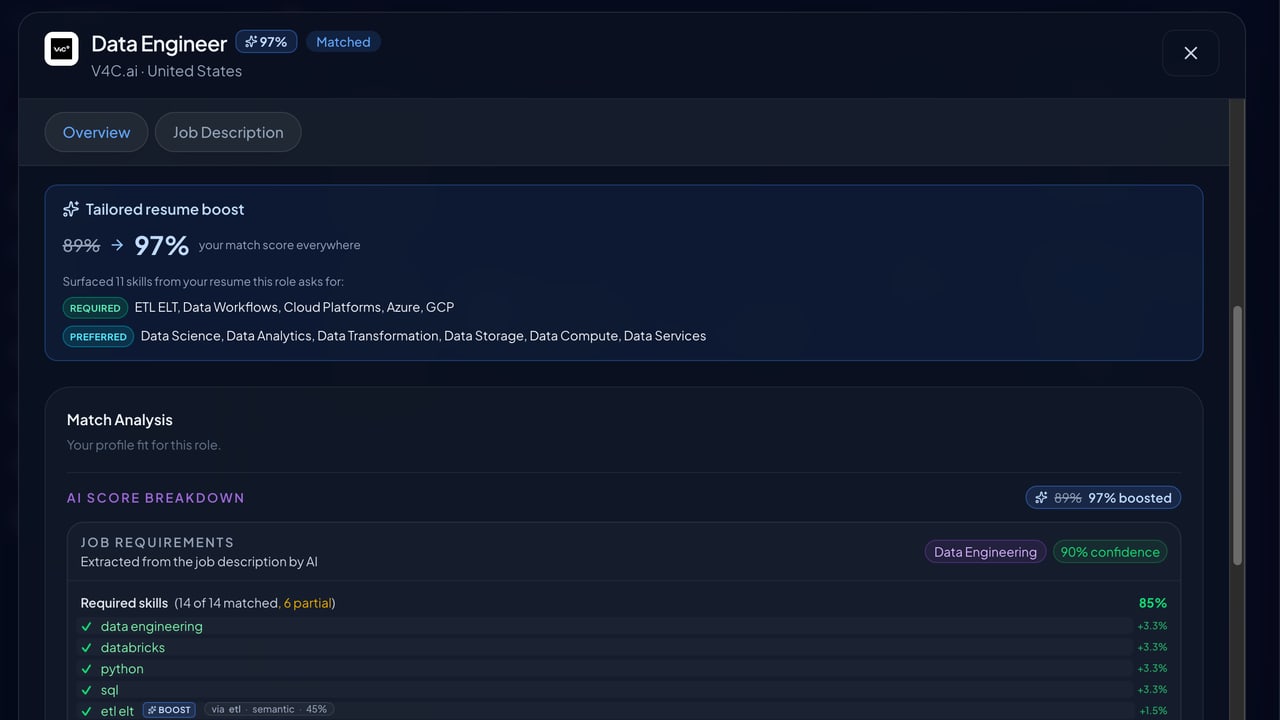Click the checkmark beside etl elt
Viewport: 1280px width, 720px height.
(87, 711)
